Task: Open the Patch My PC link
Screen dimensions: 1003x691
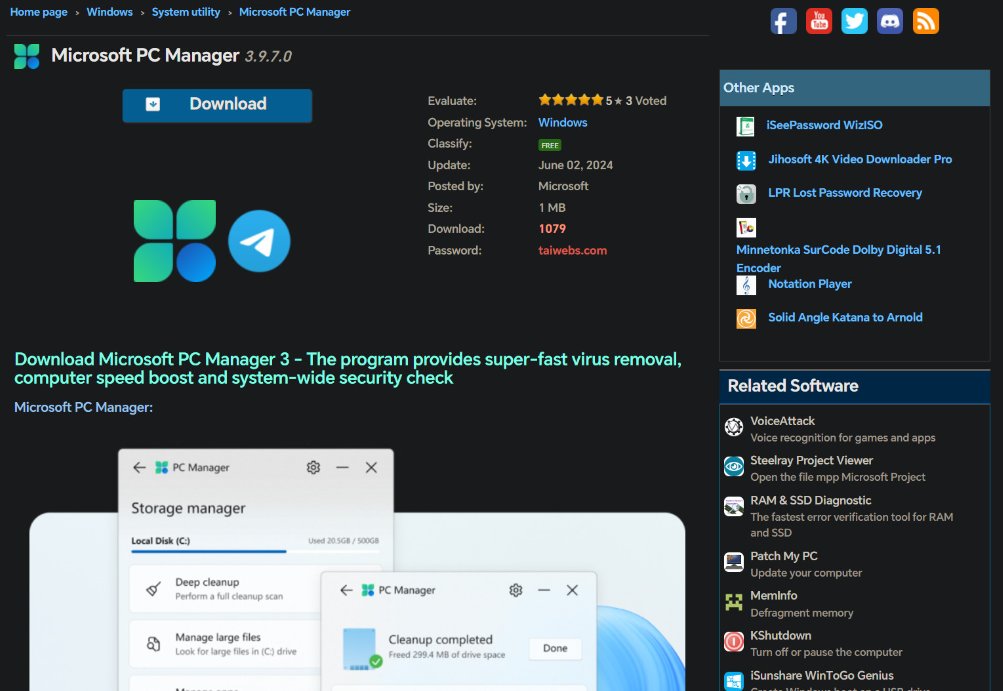Action: [x=784, y=556]
